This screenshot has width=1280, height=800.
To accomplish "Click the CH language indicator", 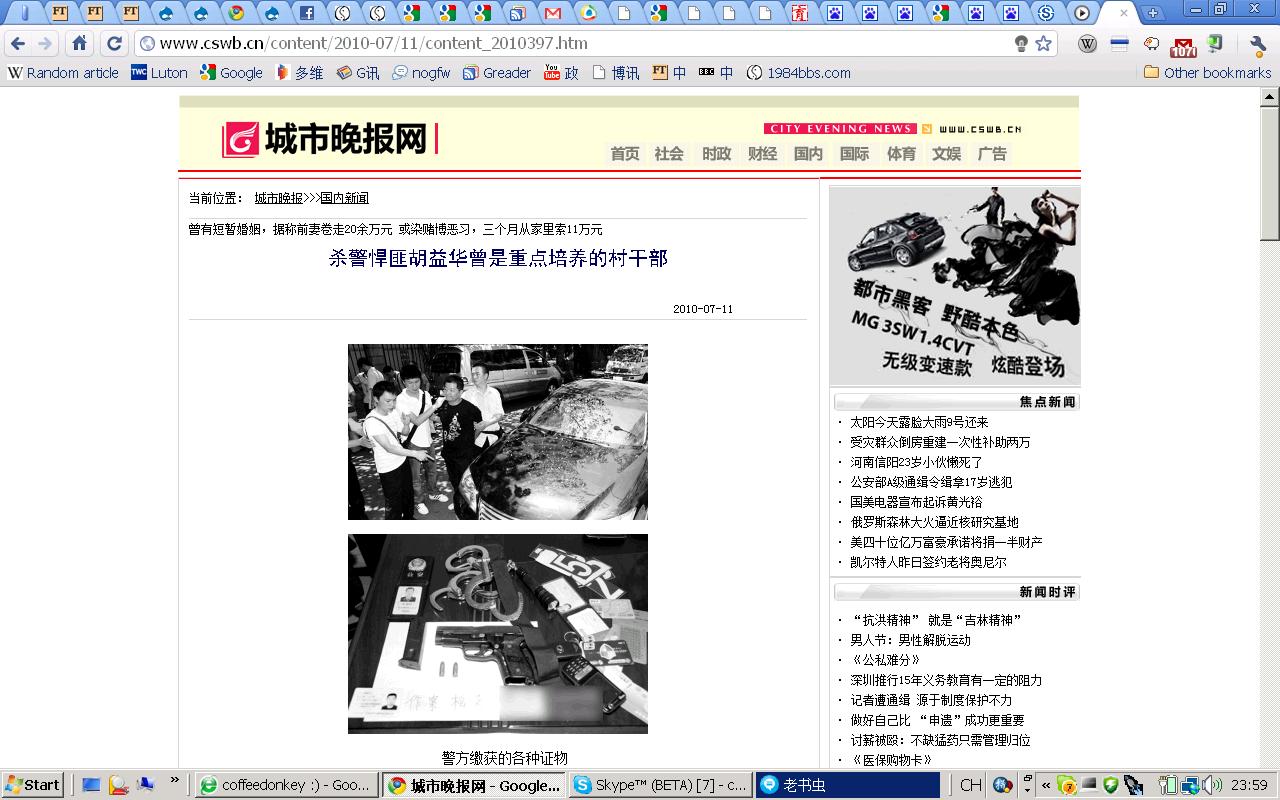I will (x=970, y=785).
